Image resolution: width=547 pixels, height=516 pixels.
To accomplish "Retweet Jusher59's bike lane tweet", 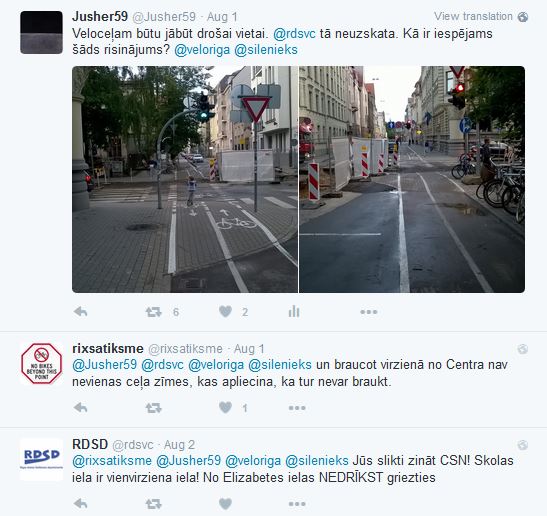I will 153,312.
